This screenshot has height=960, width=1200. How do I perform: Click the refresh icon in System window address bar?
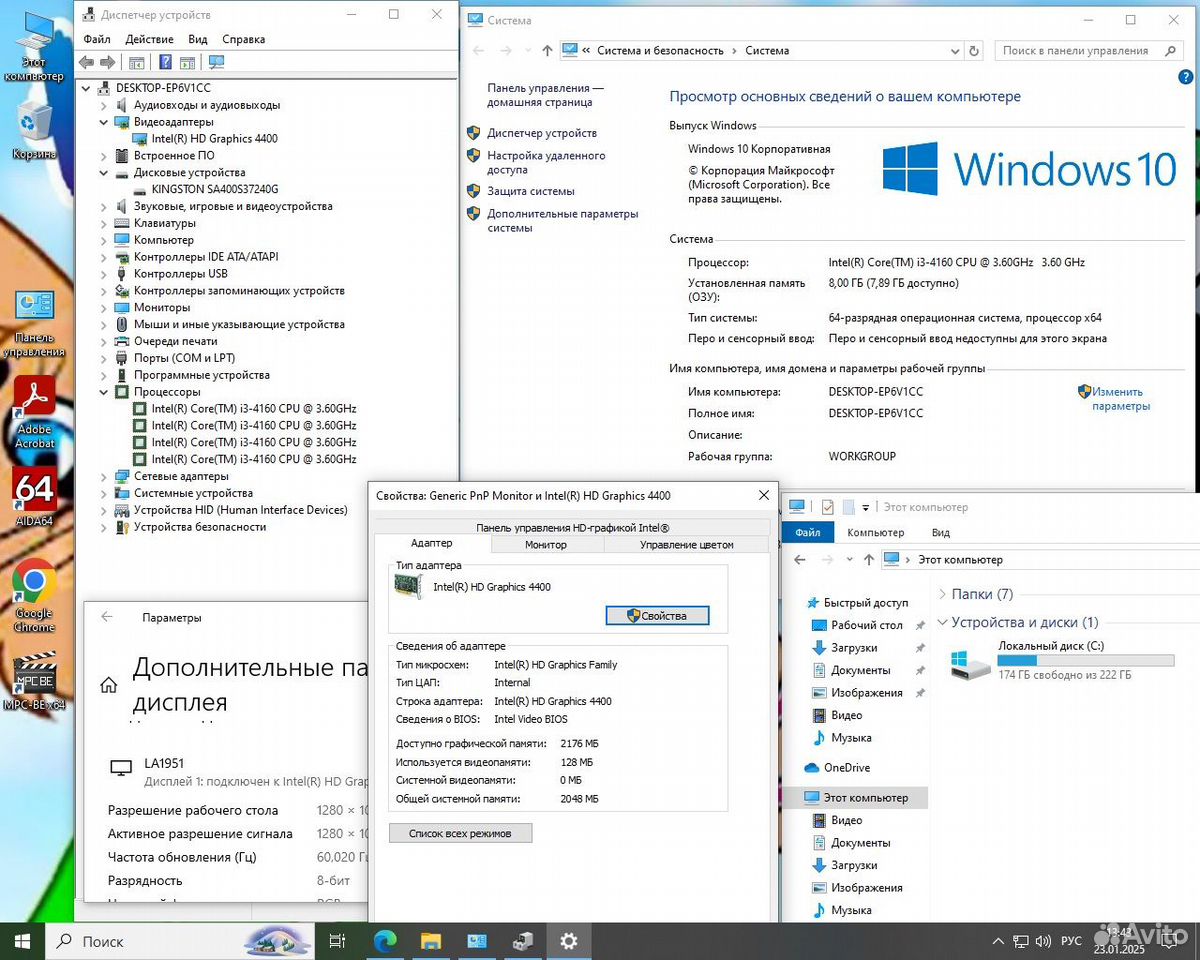(975, 50)
